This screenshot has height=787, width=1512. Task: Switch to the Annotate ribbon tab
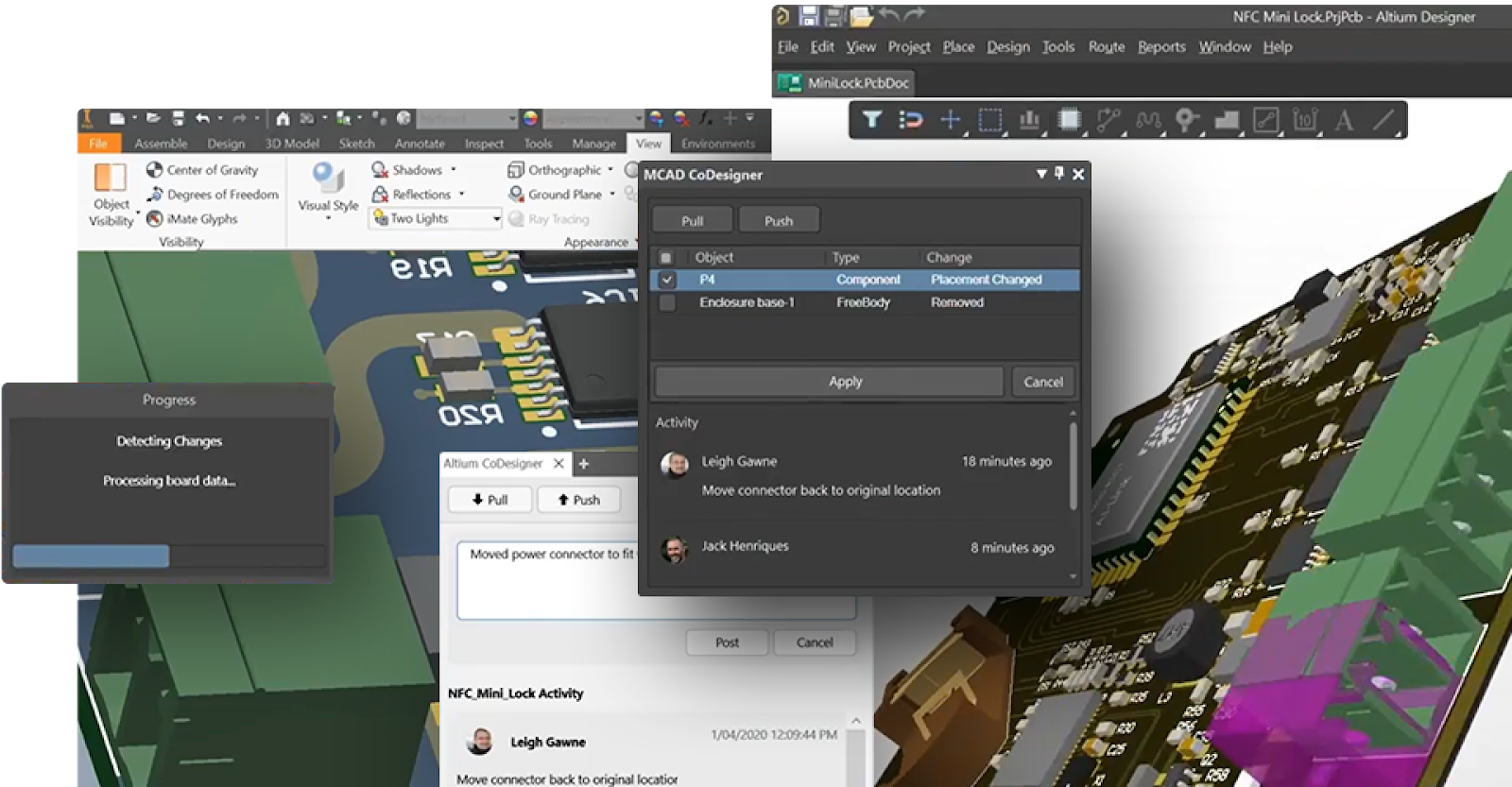tap(420, 144)
